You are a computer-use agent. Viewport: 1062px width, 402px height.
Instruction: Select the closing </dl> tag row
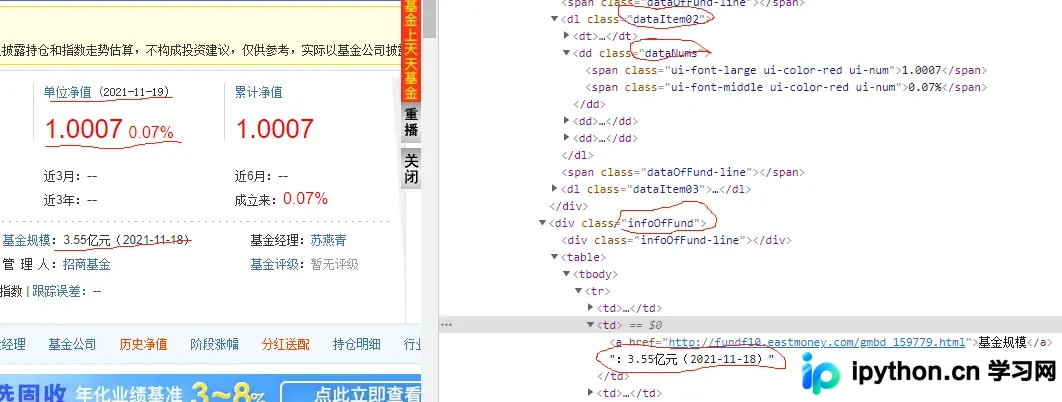coord(578,155)
